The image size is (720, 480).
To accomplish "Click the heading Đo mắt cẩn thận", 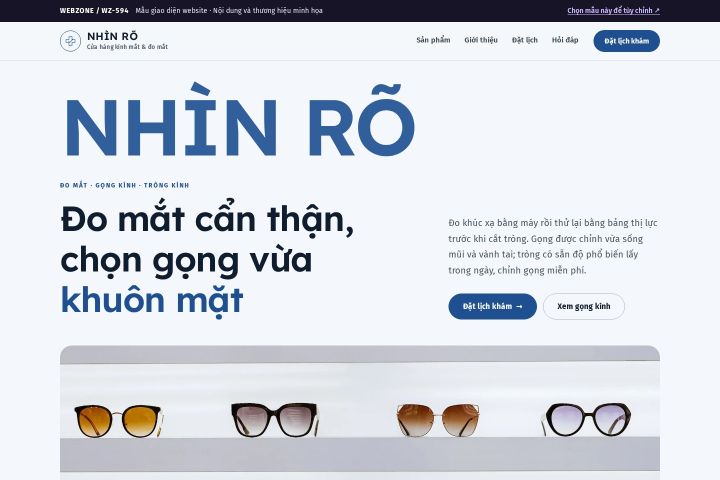I will 207,220.
